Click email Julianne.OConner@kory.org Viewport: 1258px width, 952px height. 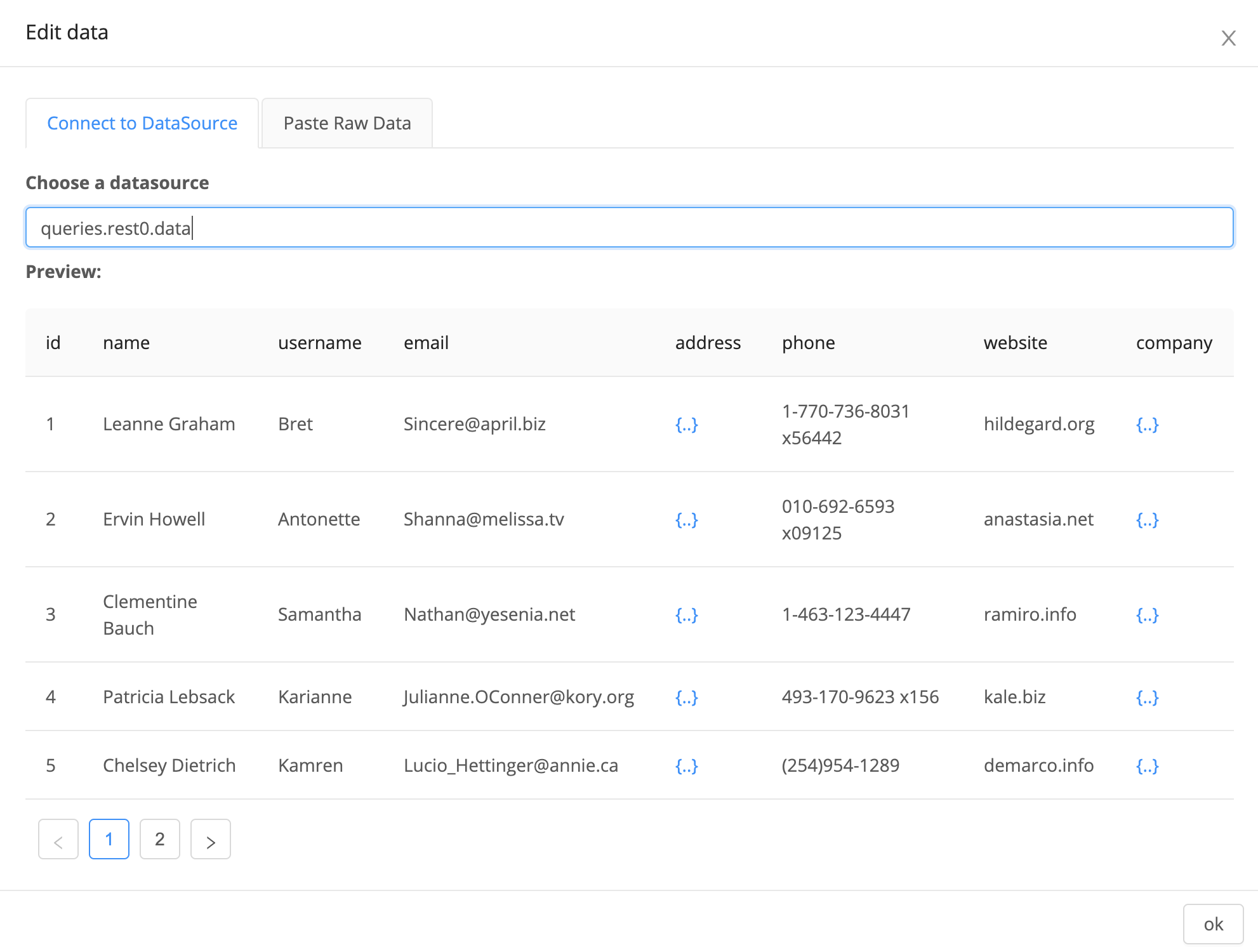pyautogui.click(x=519, y=697)
